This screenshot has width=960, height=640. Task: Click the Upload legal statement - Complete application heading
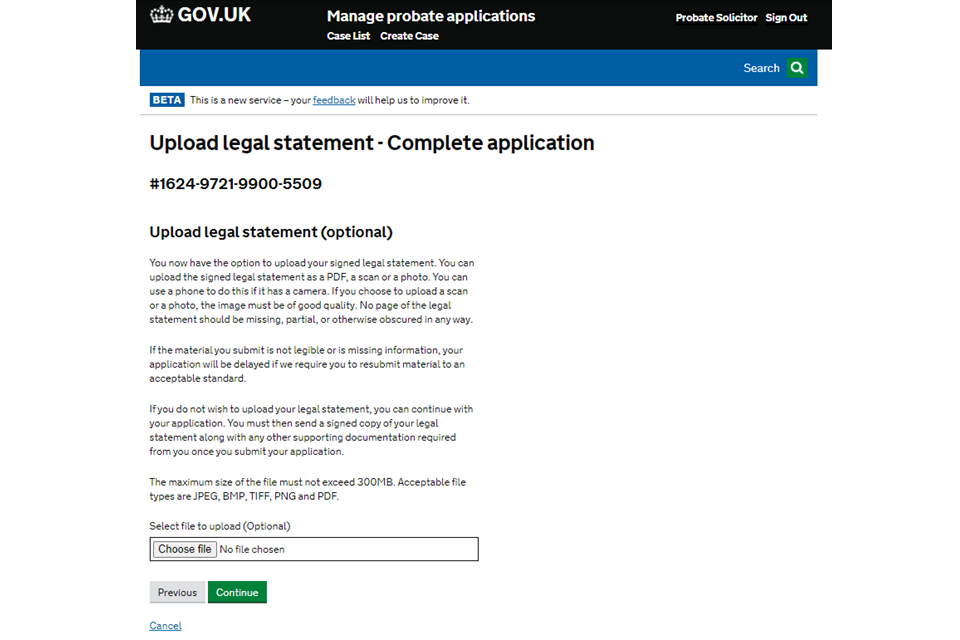click(372, 143)
